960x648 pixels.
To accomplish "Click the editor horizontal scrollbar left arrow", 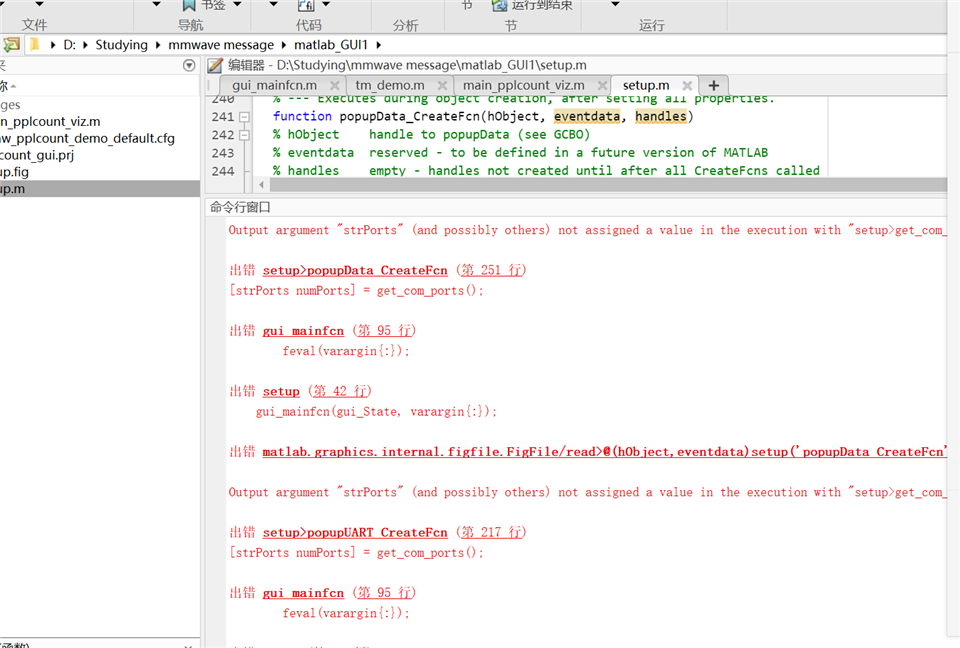I will [x=261, y=184].
